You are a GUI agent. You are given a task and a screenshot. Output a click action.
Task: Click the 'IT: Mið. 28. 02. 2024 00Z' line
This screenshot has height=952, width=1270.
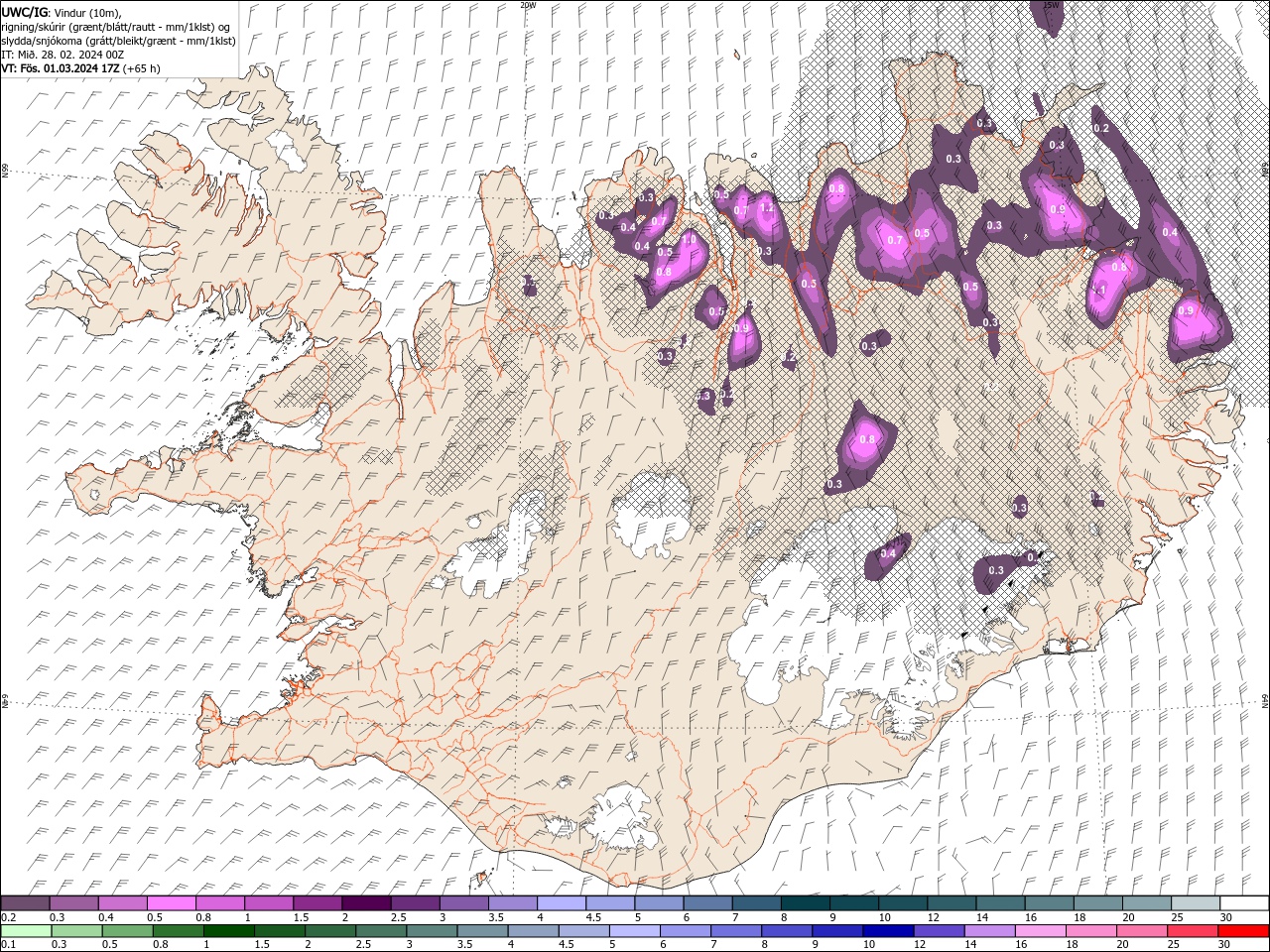[x=63, y=55]
